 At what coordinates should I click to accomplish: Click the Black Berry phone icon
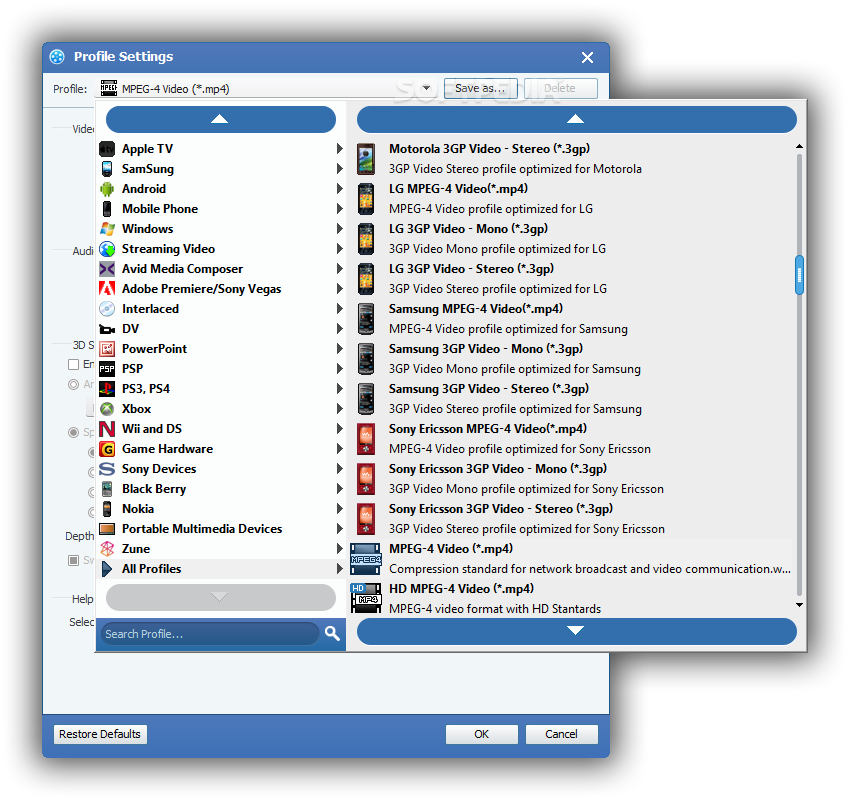point(107,489)
